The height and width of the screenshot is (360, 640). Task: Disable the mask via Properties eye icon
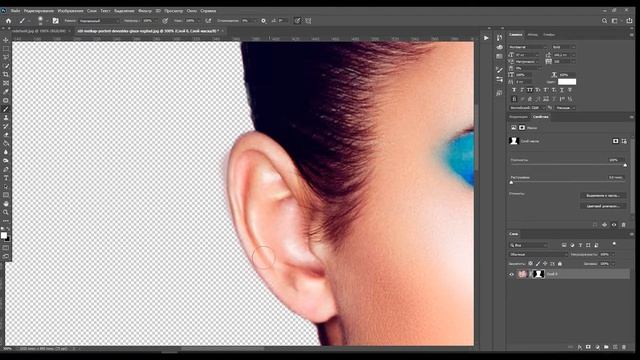point(614,225)
